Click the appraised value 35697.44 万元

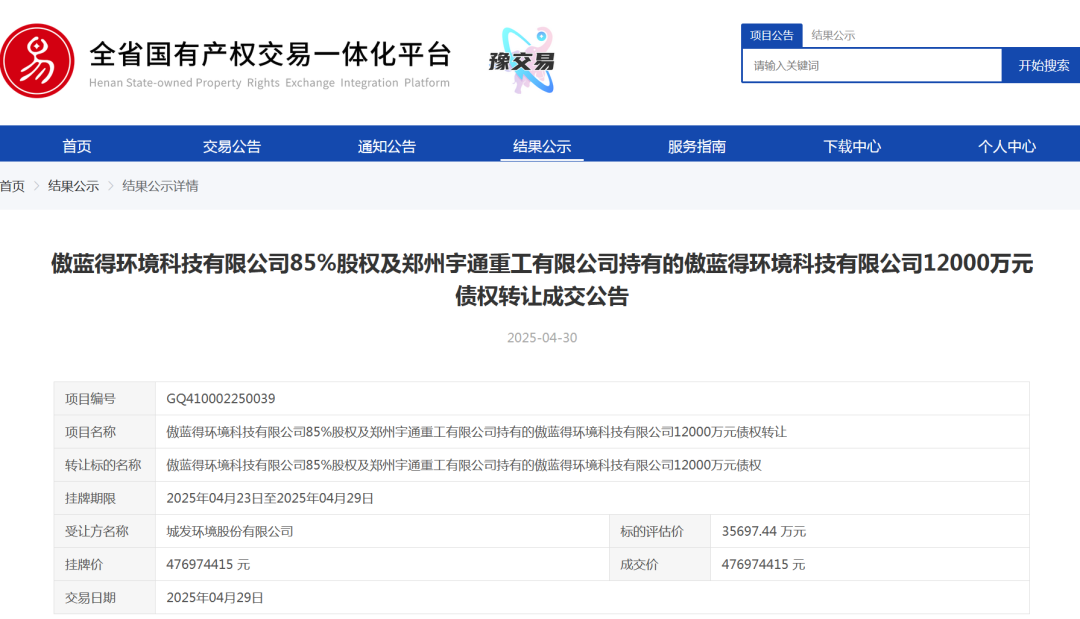[x=764, y=531]
